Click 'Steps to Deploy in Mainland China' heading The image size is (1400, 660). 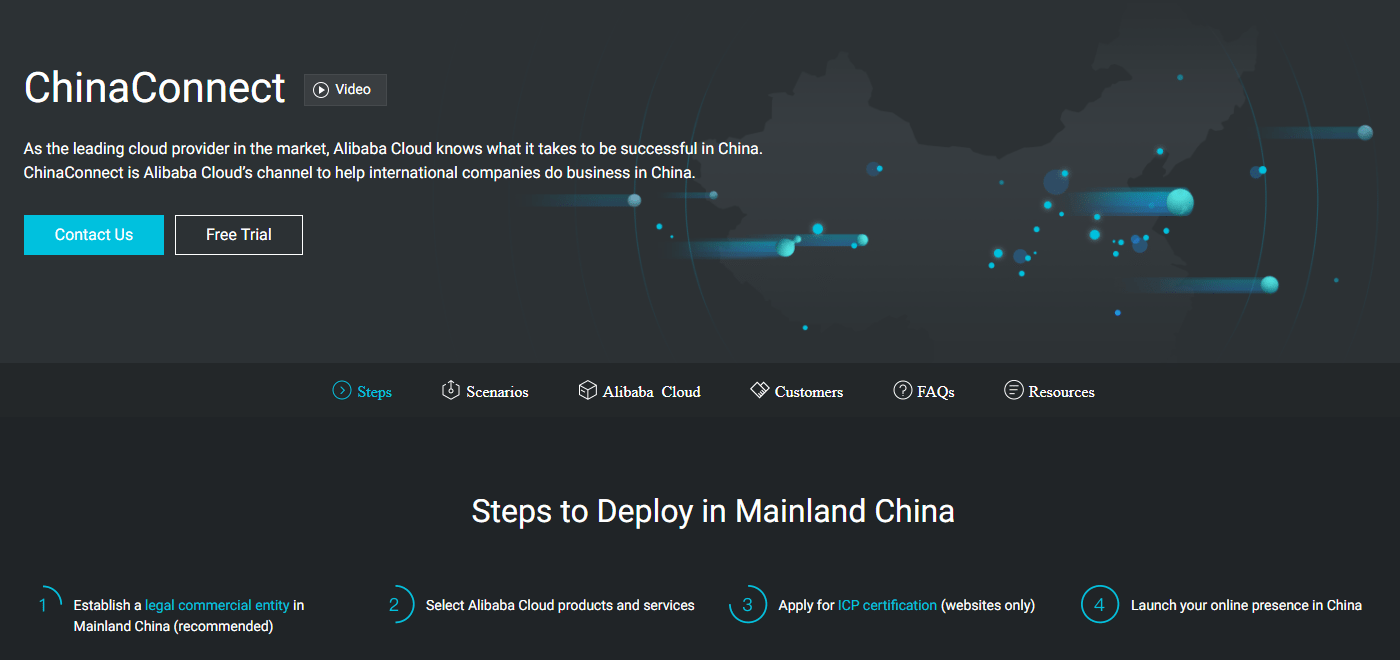pyautogui.click(x=713, y=511)
